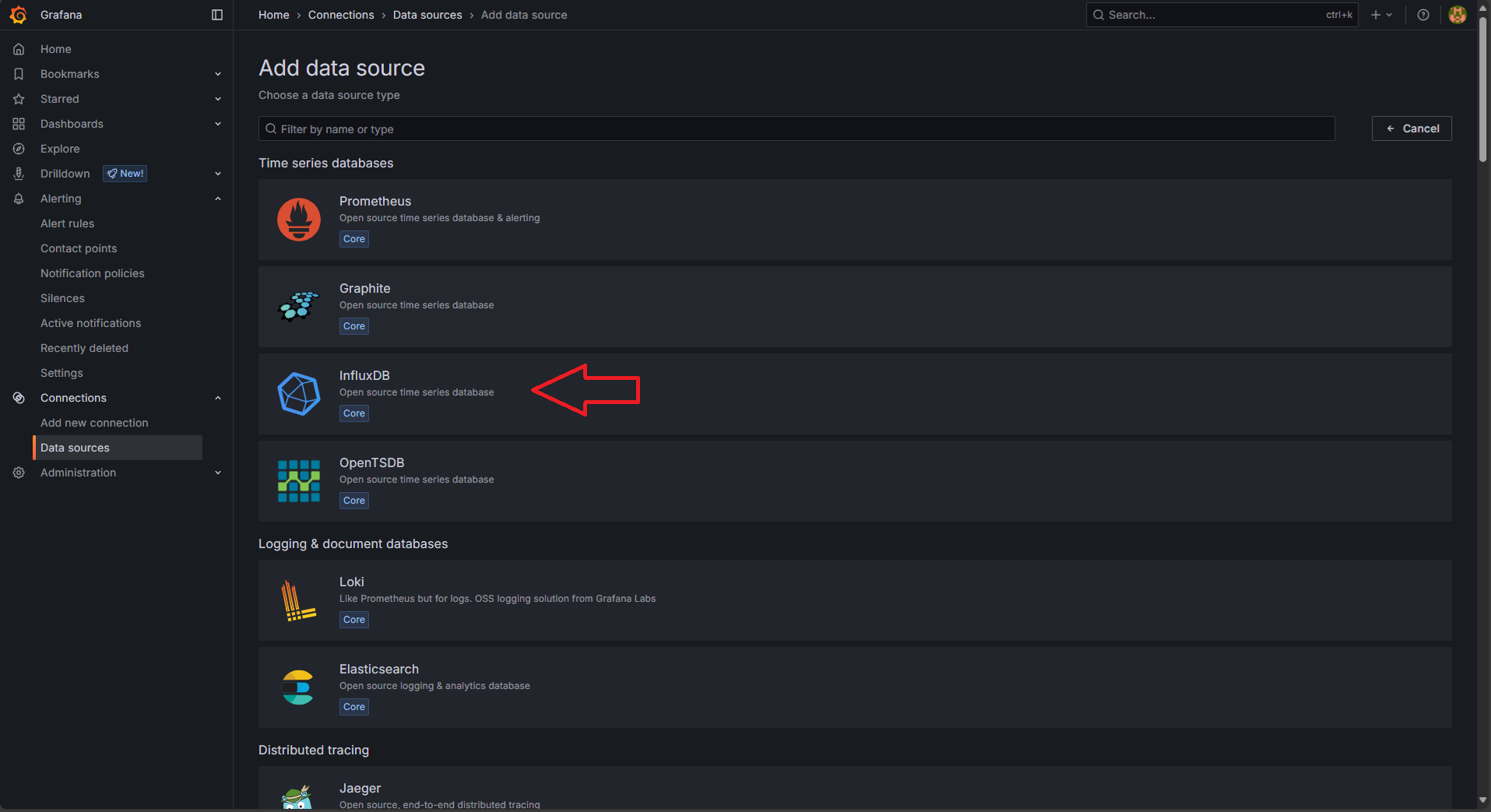Choose the OpenTSDB data source title
Screen dimensions: 1491x812
(x=372, y=462)
